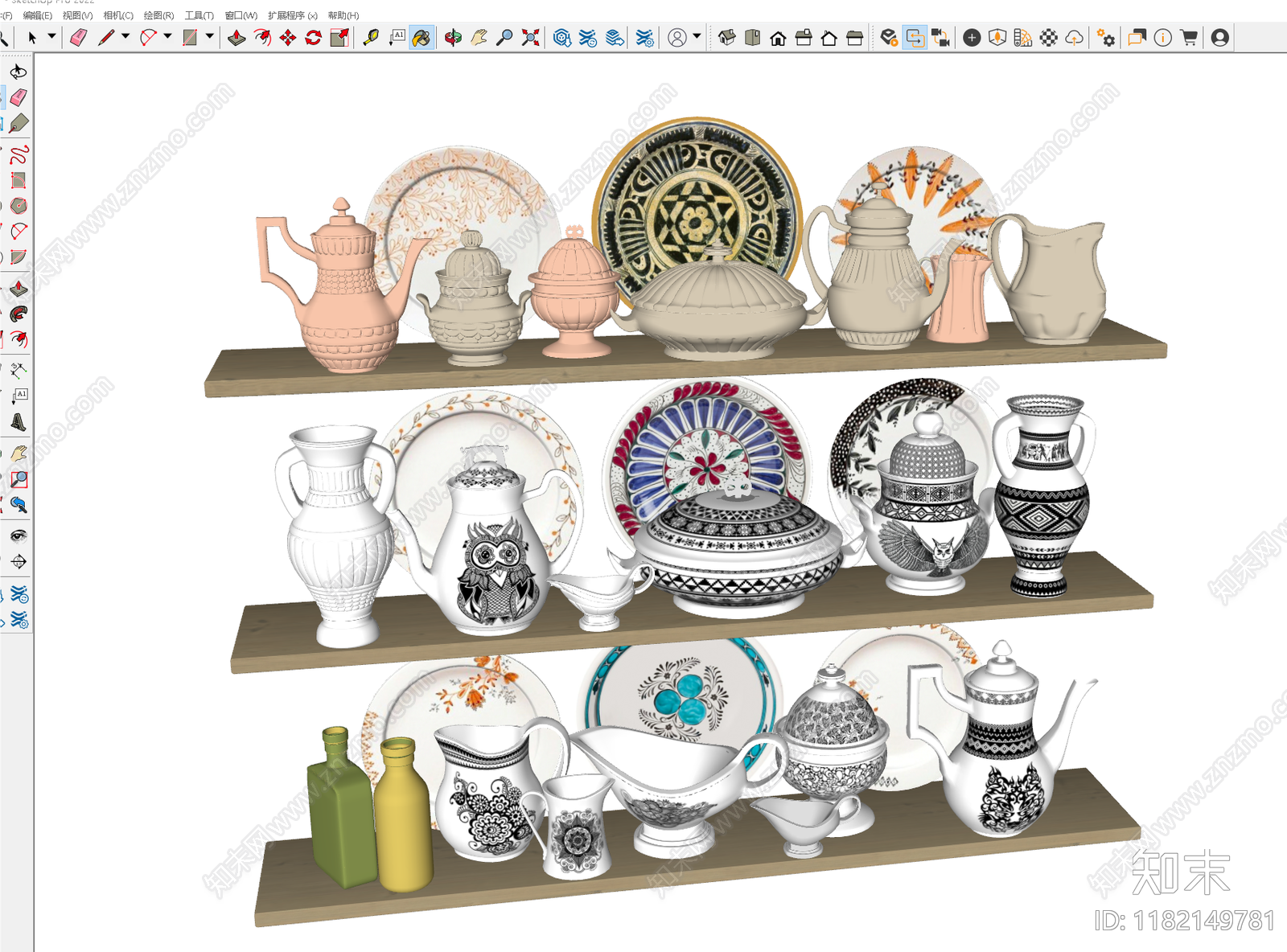Viewport: 1287px width, 952px height.
Task: Select the green bottle model on bottom shelf
Action: click(342, 807)
